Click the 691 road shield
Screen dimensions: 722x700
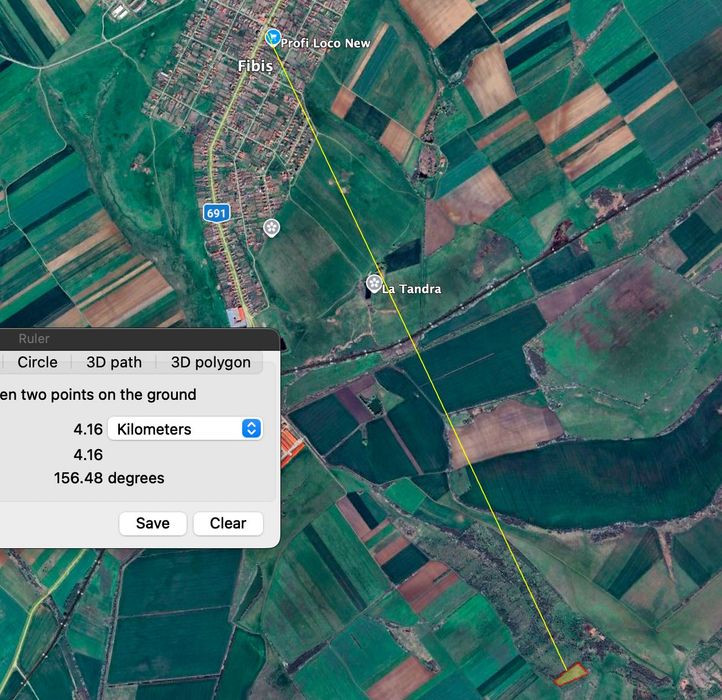216,213
